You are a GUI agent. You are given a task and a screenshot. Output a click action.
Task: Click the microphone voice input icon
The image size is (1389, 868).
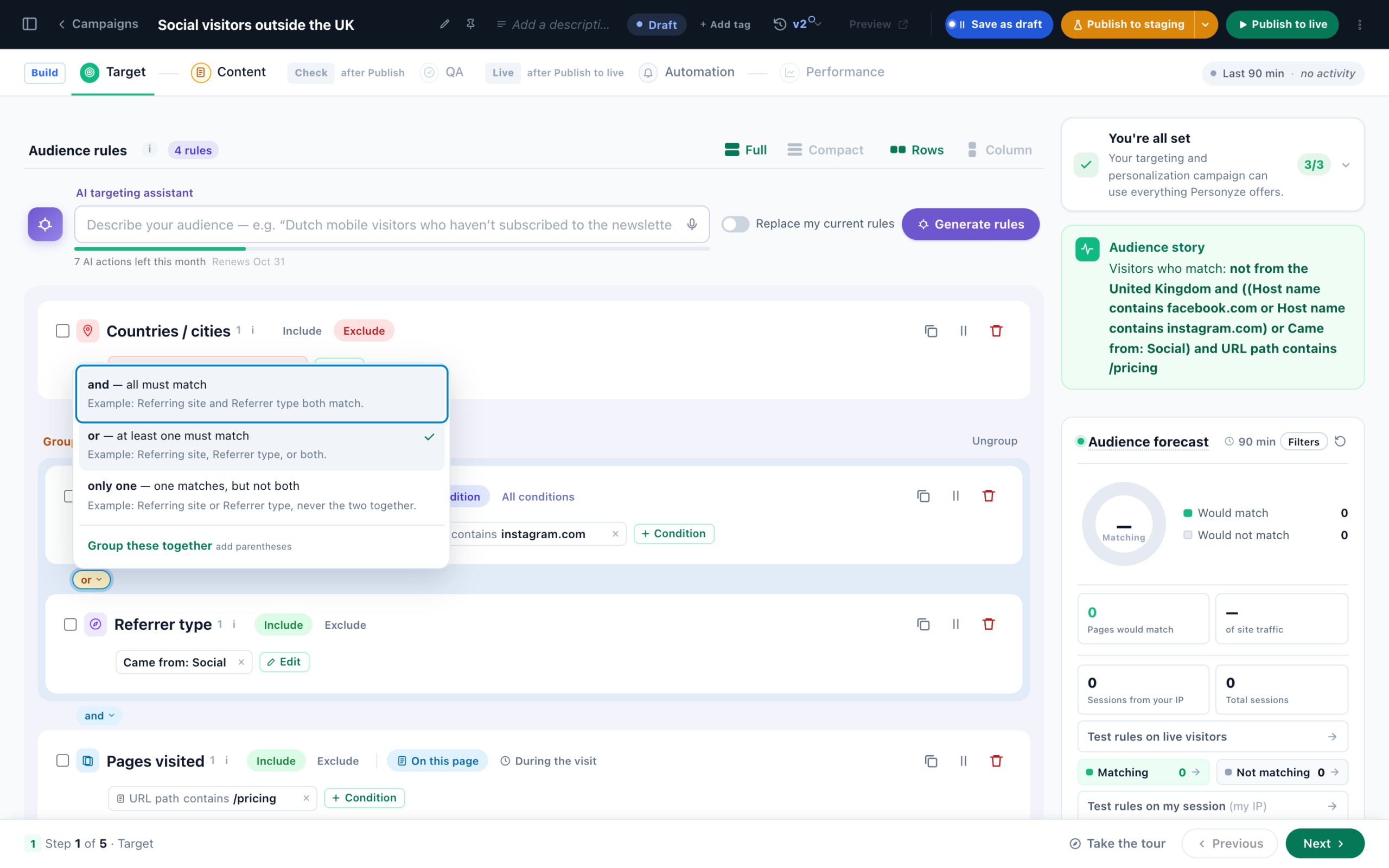click(x=692, y=225)
